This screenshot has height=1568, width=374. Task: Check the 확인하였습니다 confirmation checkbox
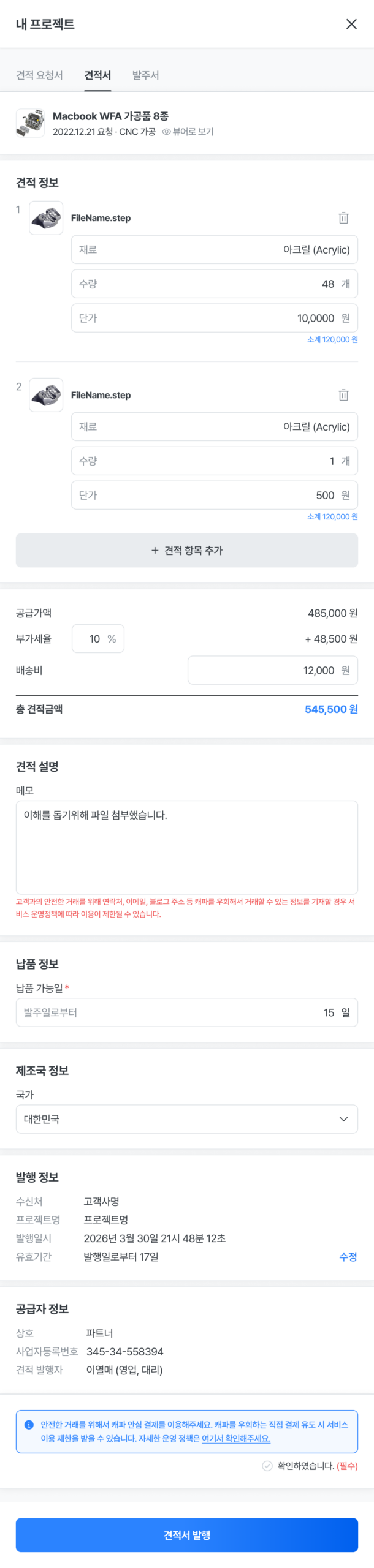click(x=266, y=1465)
